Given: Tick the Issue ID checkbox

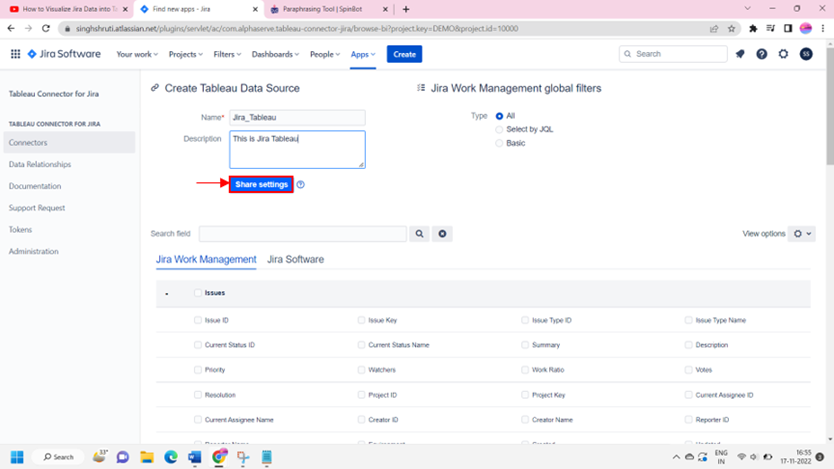Looking at the screenshot, I should coord(198,320).
